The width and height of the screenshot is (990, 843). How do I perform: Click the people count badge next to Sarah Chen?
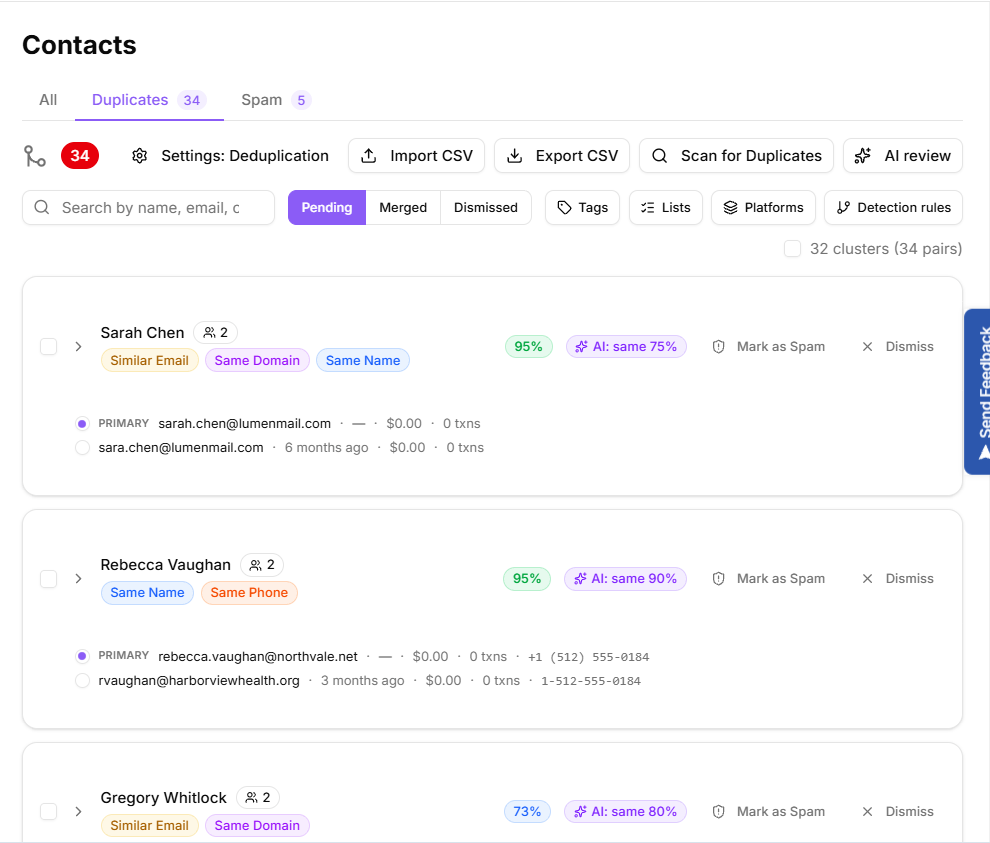[x=215, y=333]
